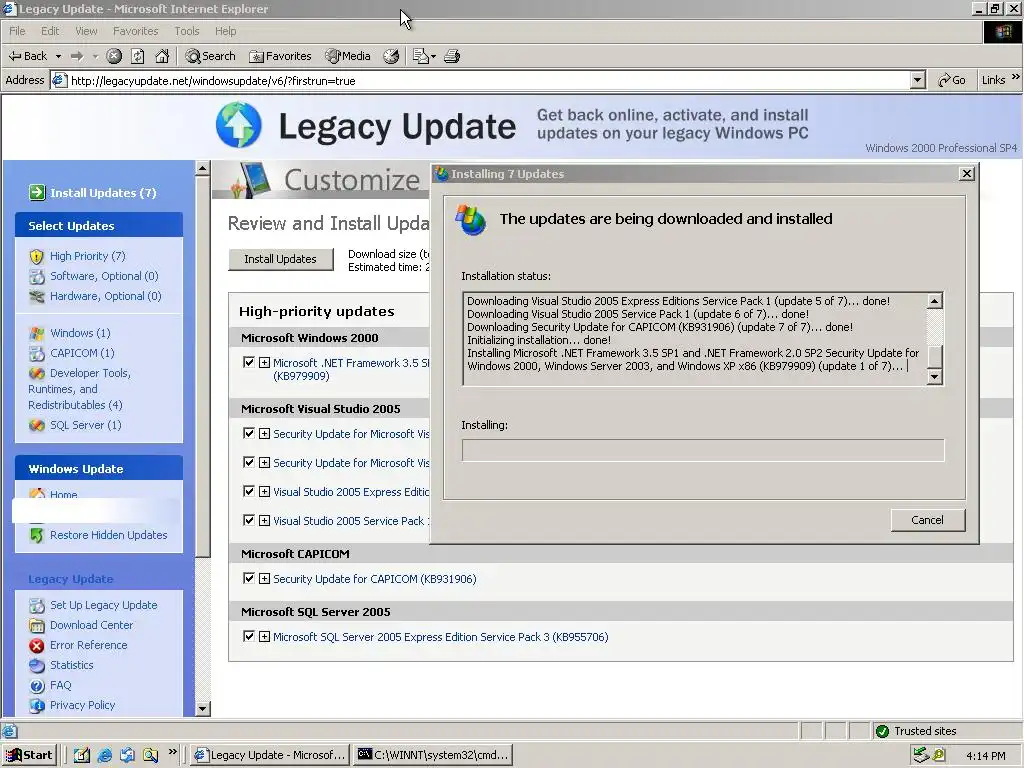Open Set Up Legacy Update link
The width and height of the screenshot is (1024, 768).
(x=103, y=605)
